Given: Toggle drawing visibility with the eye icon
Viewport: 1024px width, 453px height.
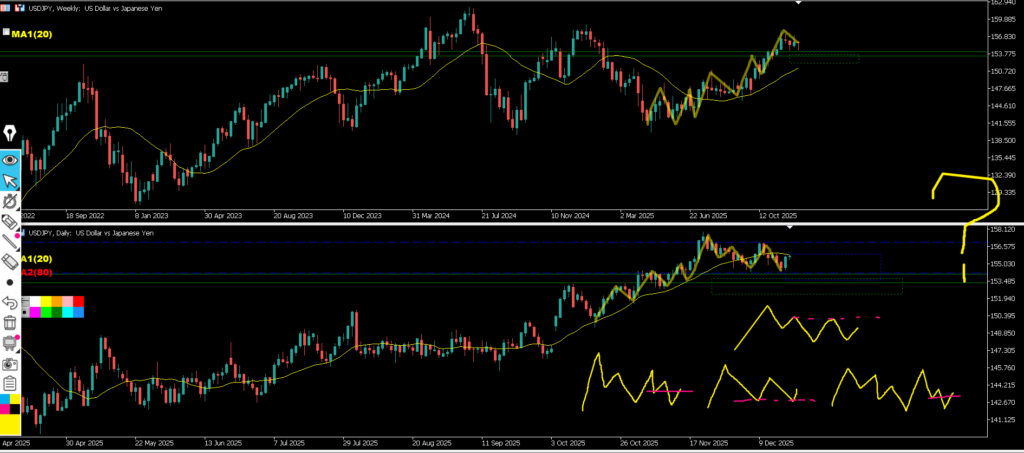Looking at the screenshot, I should click(x=11, y=159).
